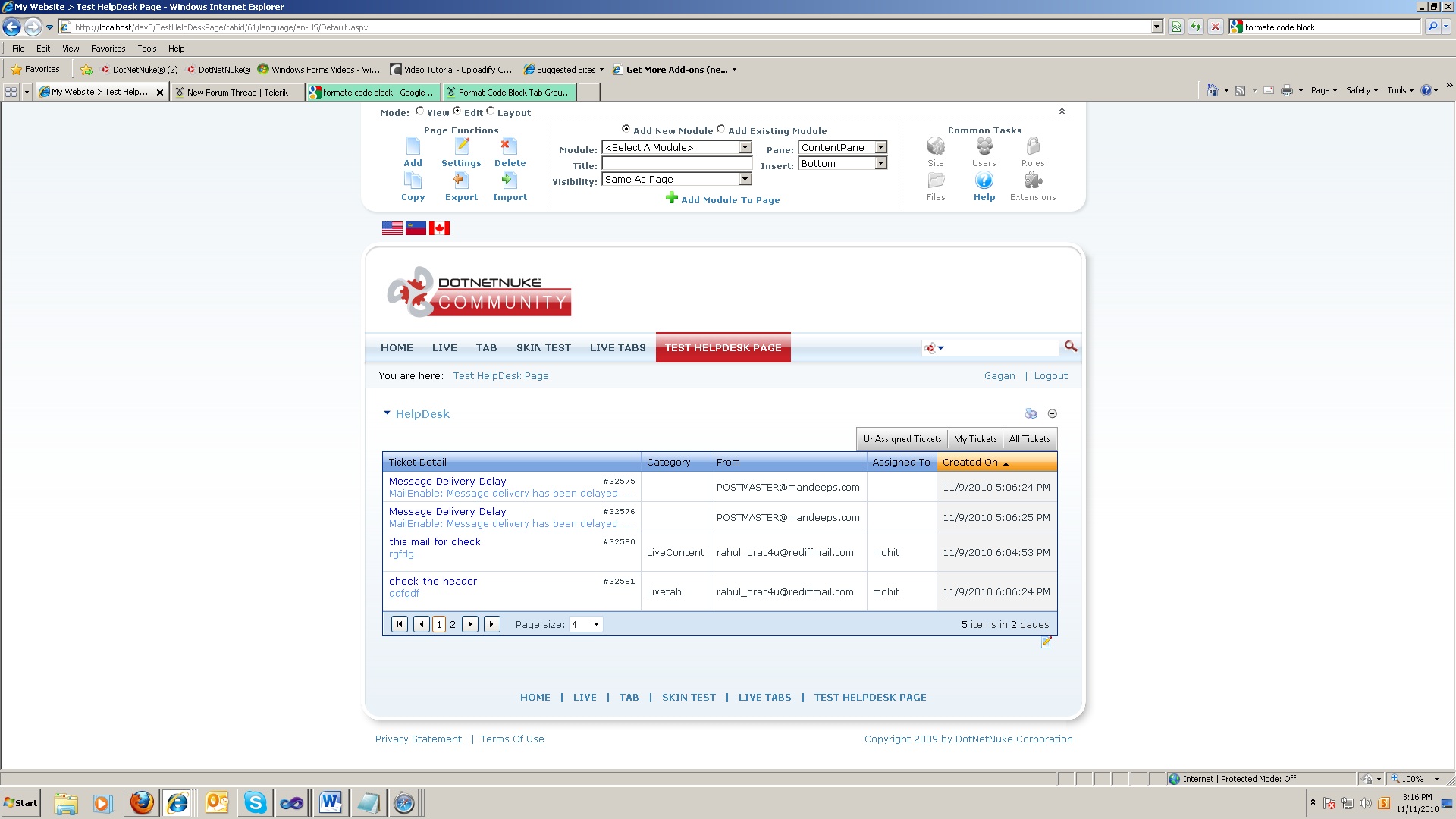The image size is (1456, 819).
Task: Open the Message Delivery Delay ticket #32575
Action: (447, 482)
